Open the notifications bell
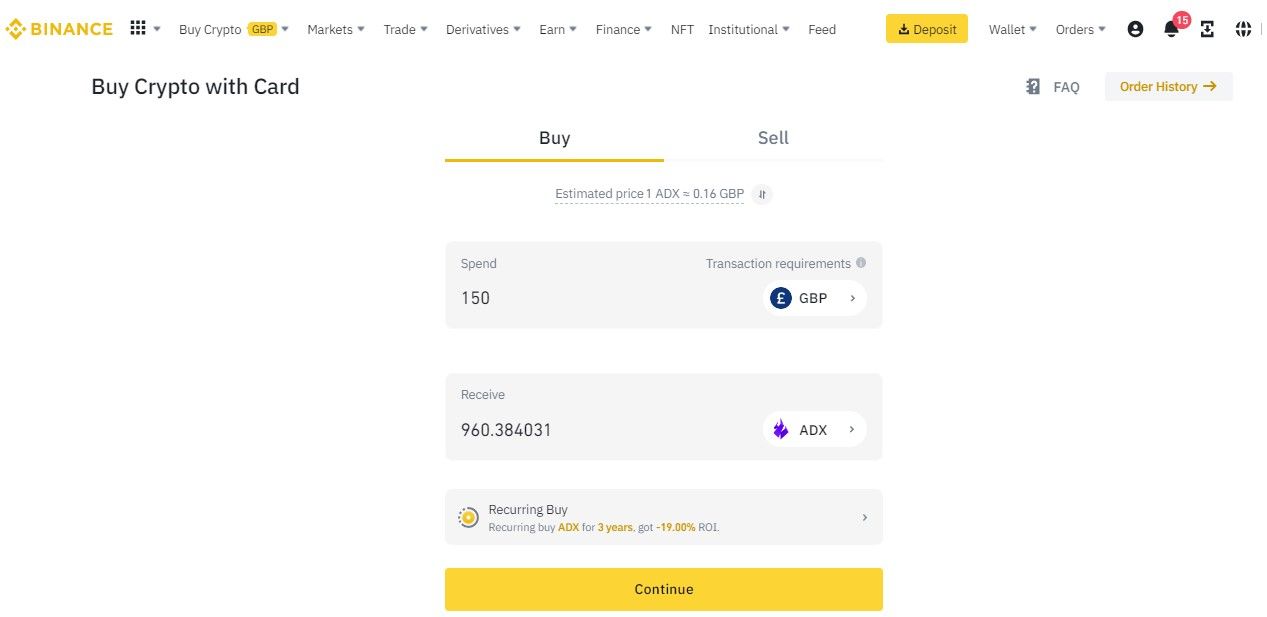The height and width of the screenshot is (617, 1267). 1171,29
